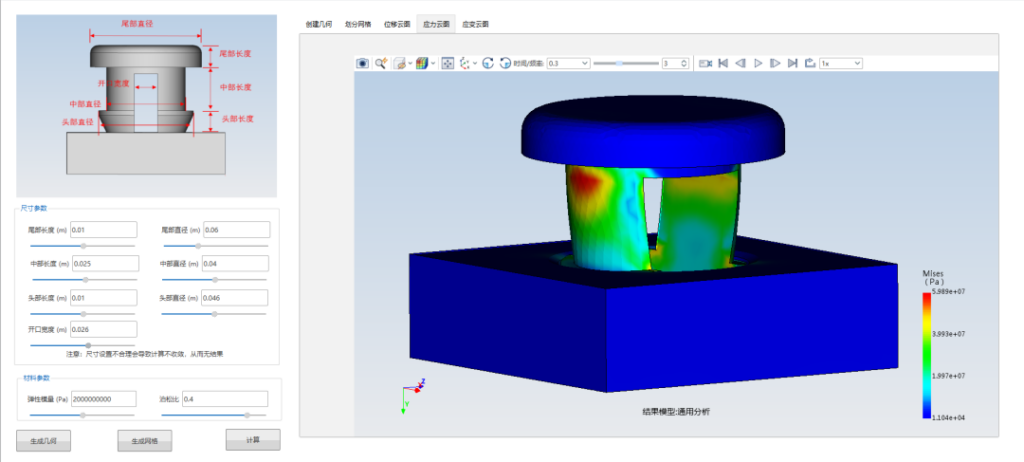Image resolution: width=1024 pixels, height=462 pixels.
Task: Step back to the previous animation frame
Action: tap(740, 63)
